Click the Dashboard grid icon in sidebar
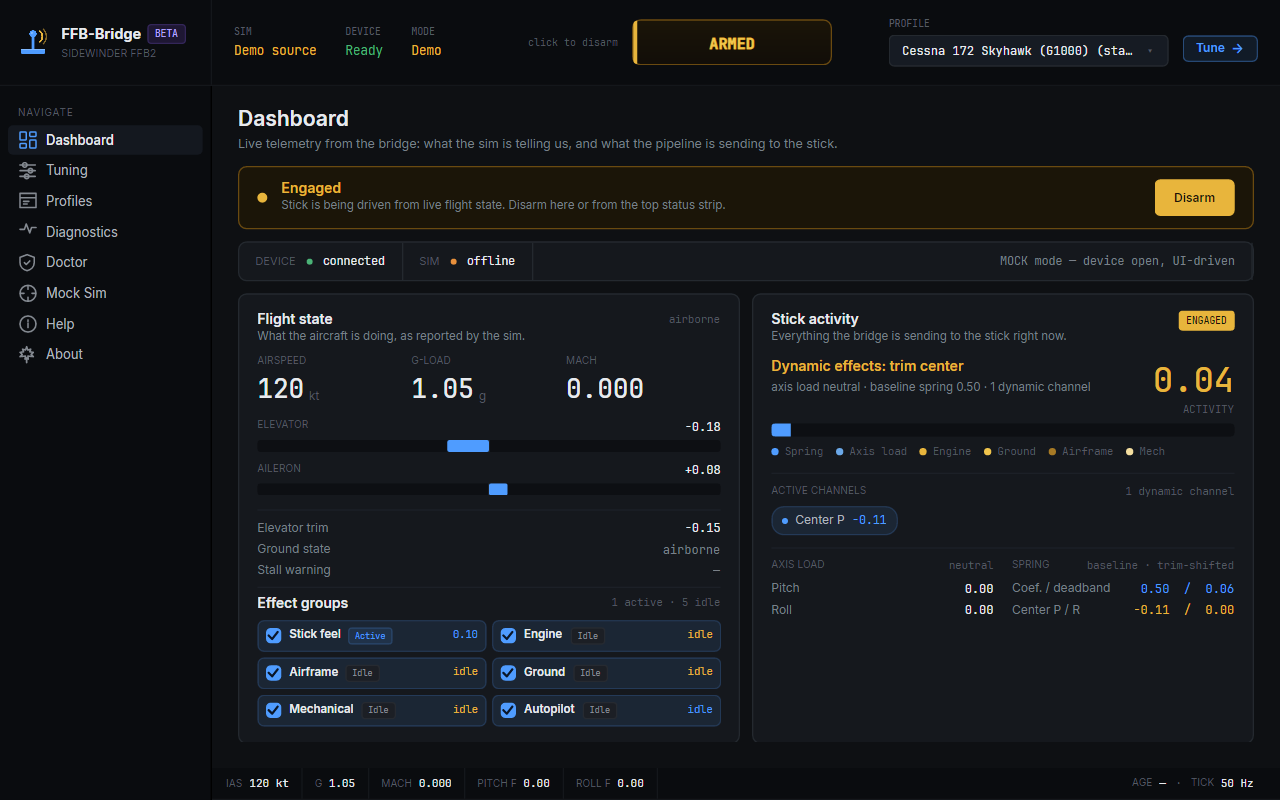 click(27, 140)
